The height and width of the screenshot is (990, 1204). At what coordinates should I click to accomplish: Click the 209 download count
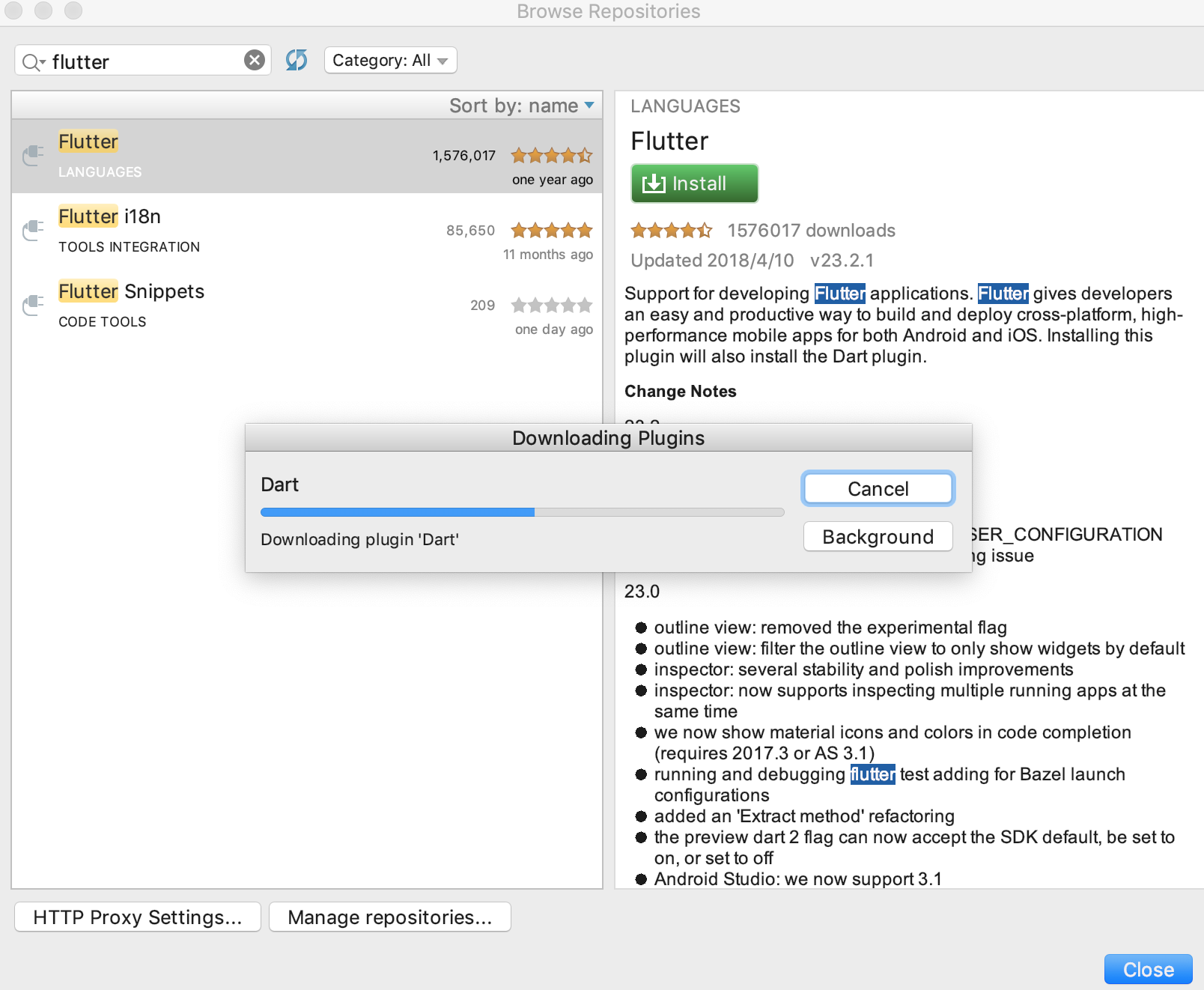483,306
